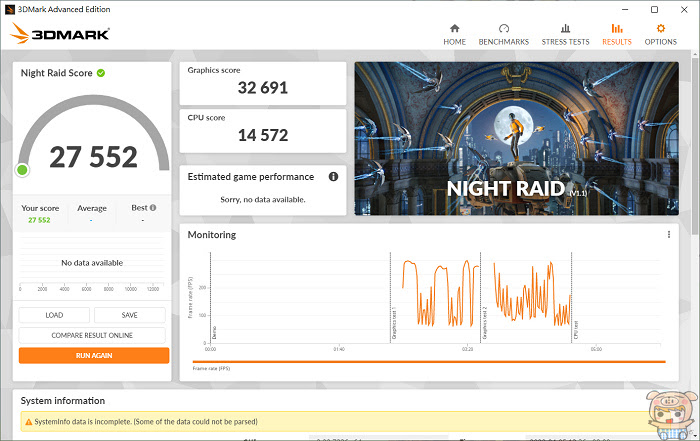Click the 3DMark title bar app icon
Screen dimensions: 700x441
click(x=9, y=9)
